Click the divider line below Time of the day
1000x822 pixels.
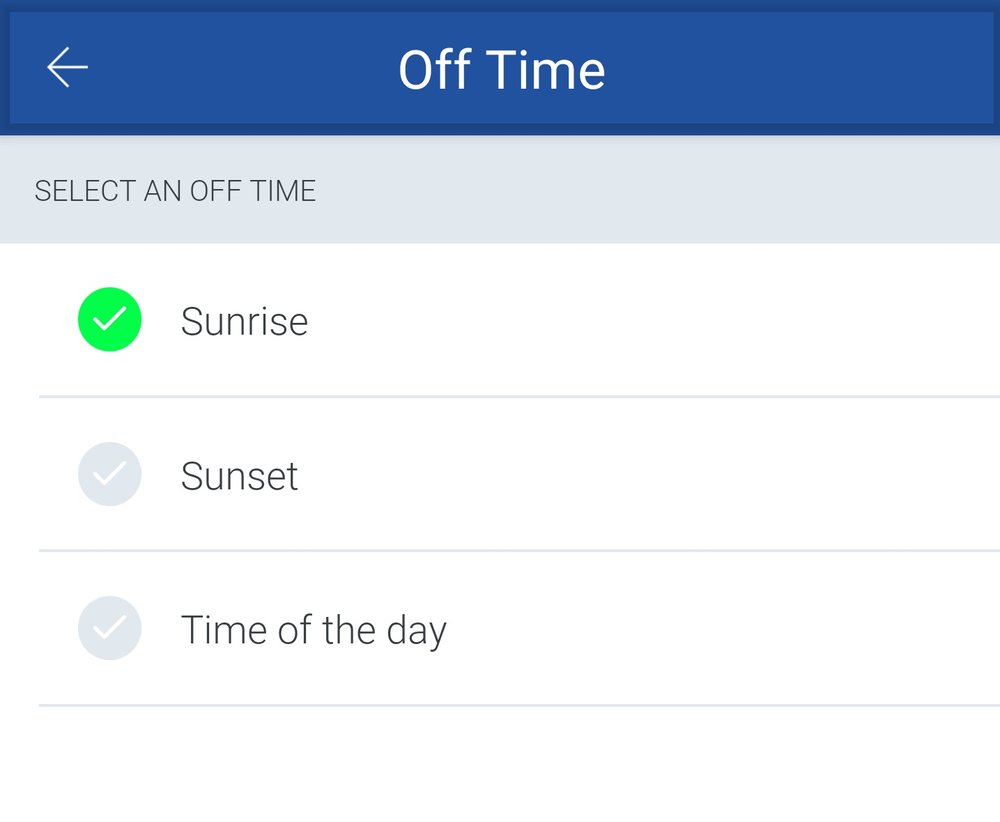(519, 705)
